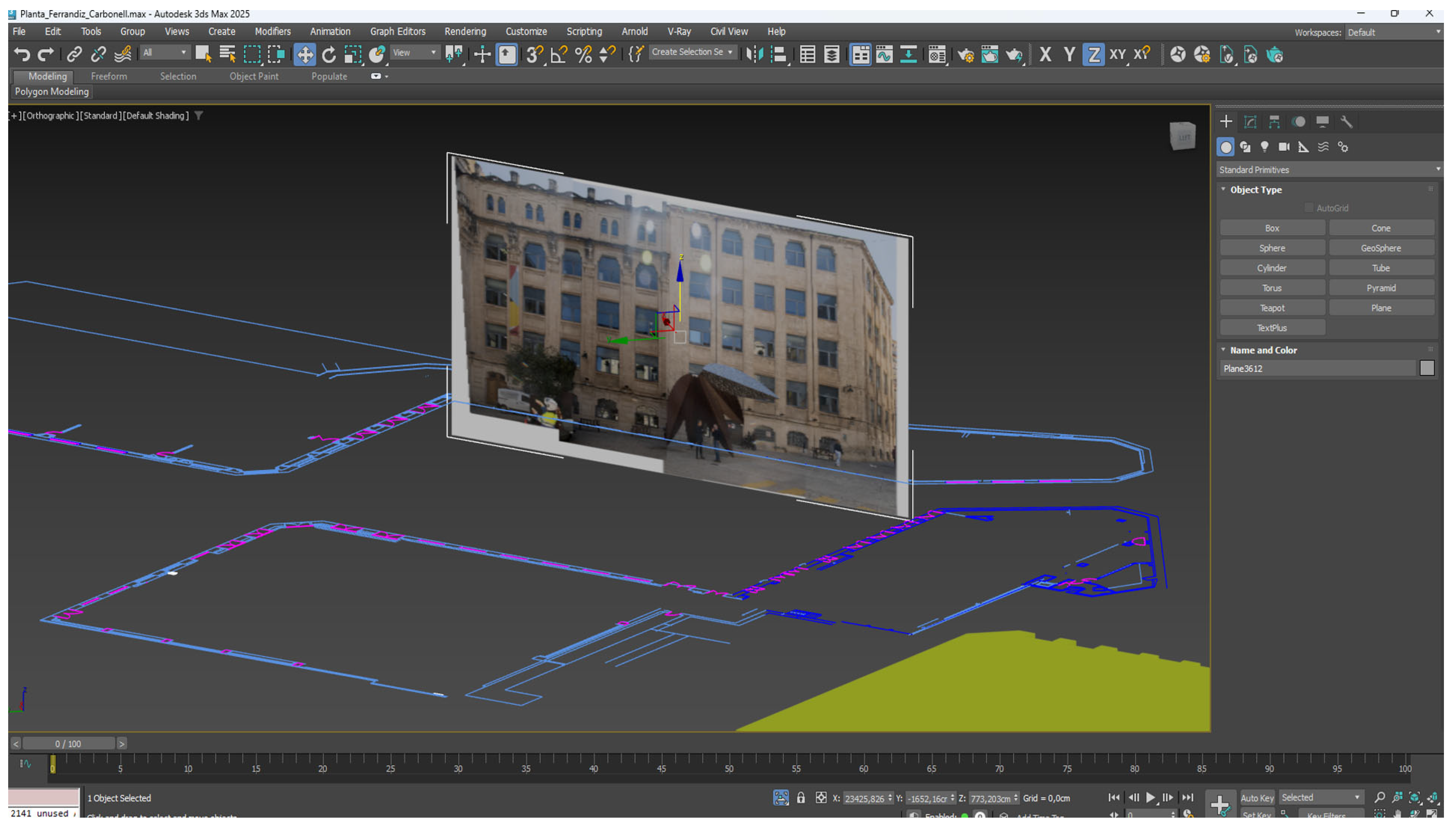Click the Plane3612 object color swatch

1427,369
